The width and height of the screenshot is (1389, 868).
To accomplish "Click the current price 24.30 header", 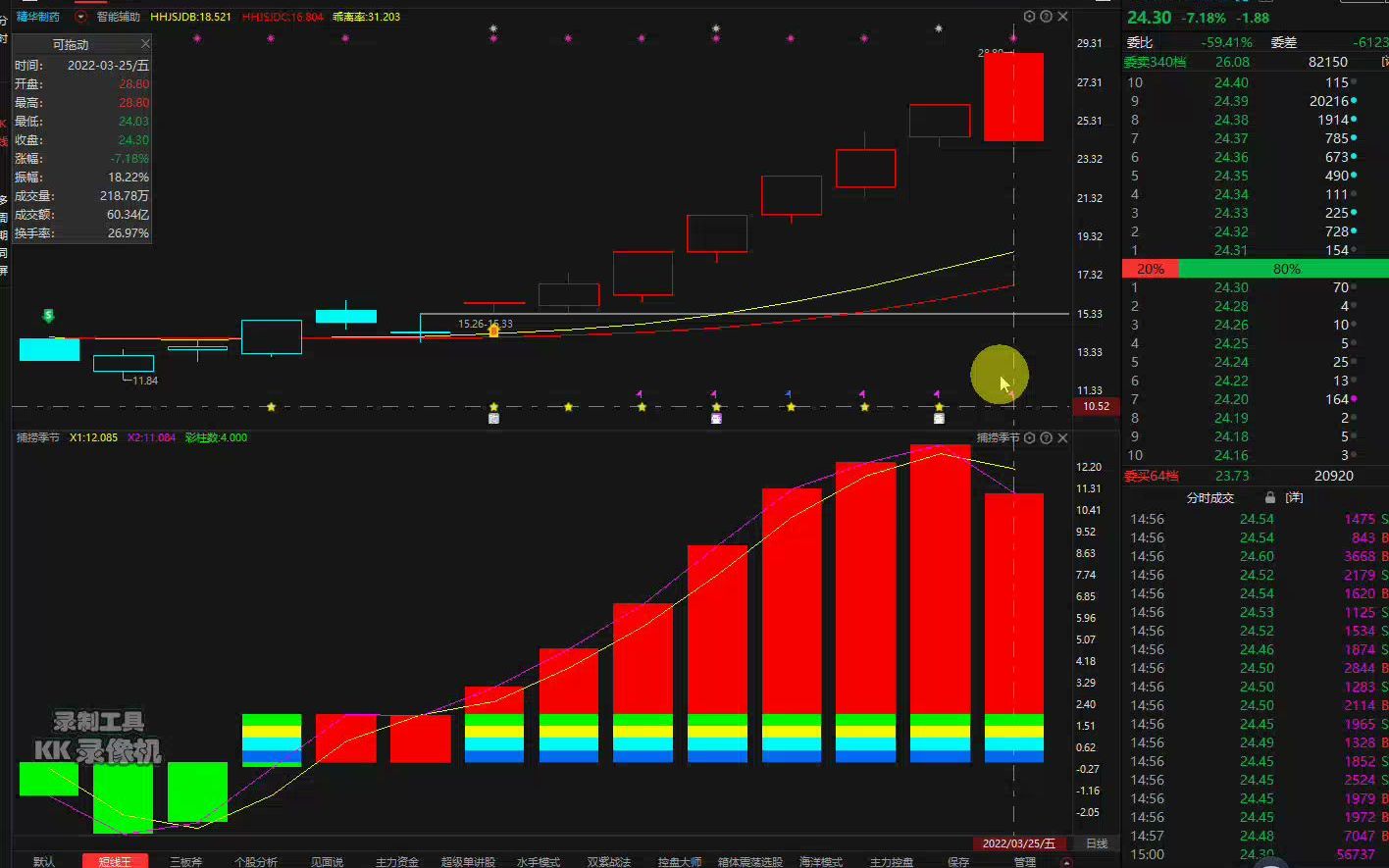I will click(x=1149, y=18).
